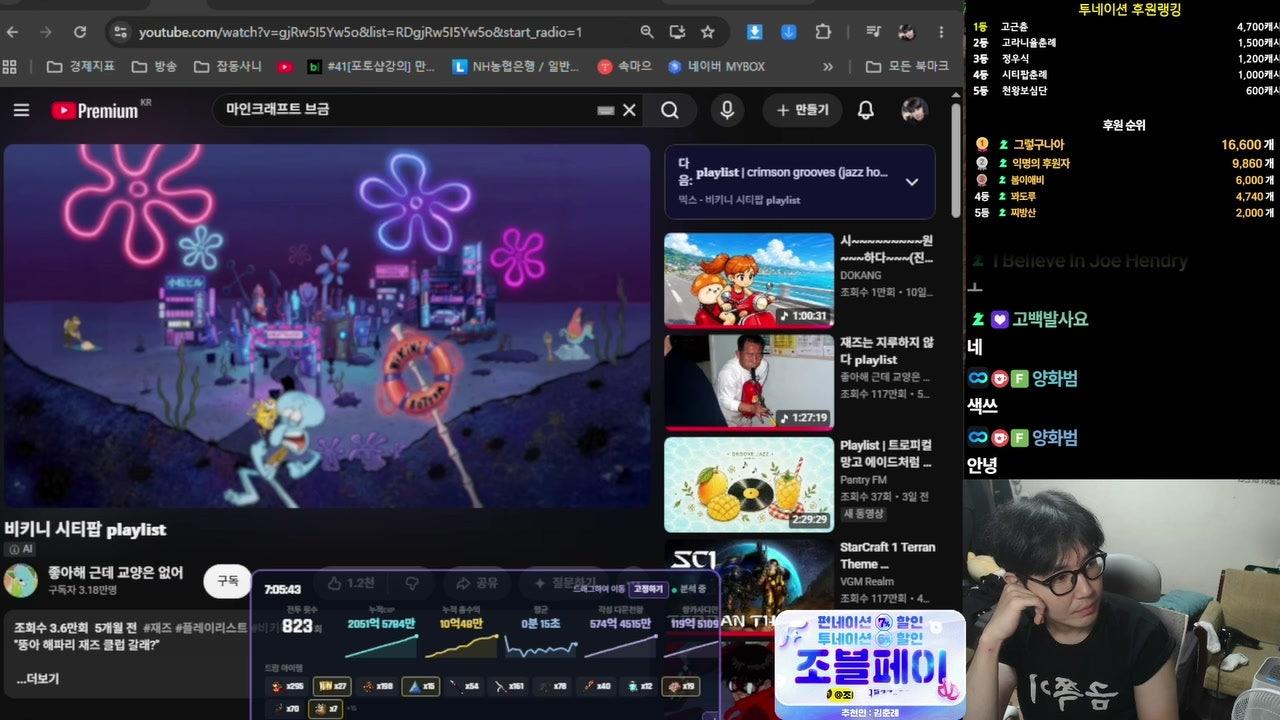Subscribe with the 구독 button
Viewport: 1280px width, 720px height.
(x=228, y=581)
